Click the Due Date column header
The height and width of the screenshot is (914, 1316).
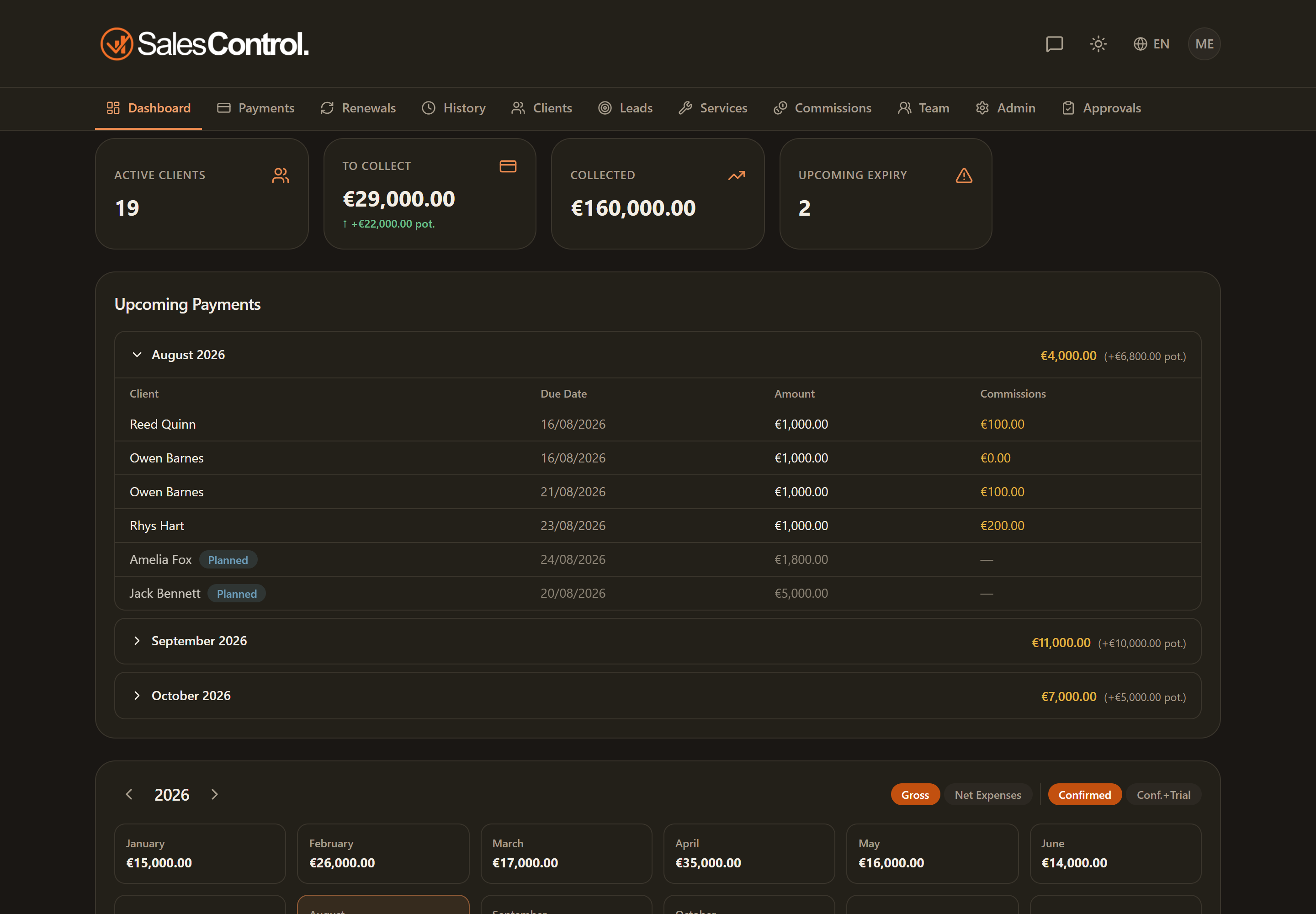tap(563, 393)
